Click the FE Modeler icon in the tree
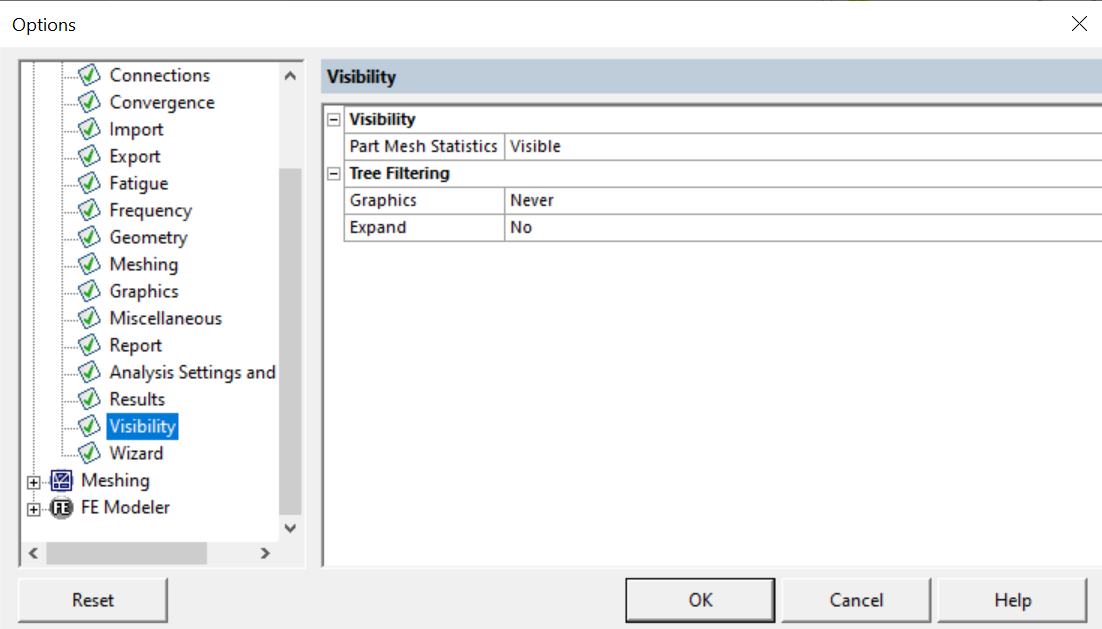 (x=62, y=507)
